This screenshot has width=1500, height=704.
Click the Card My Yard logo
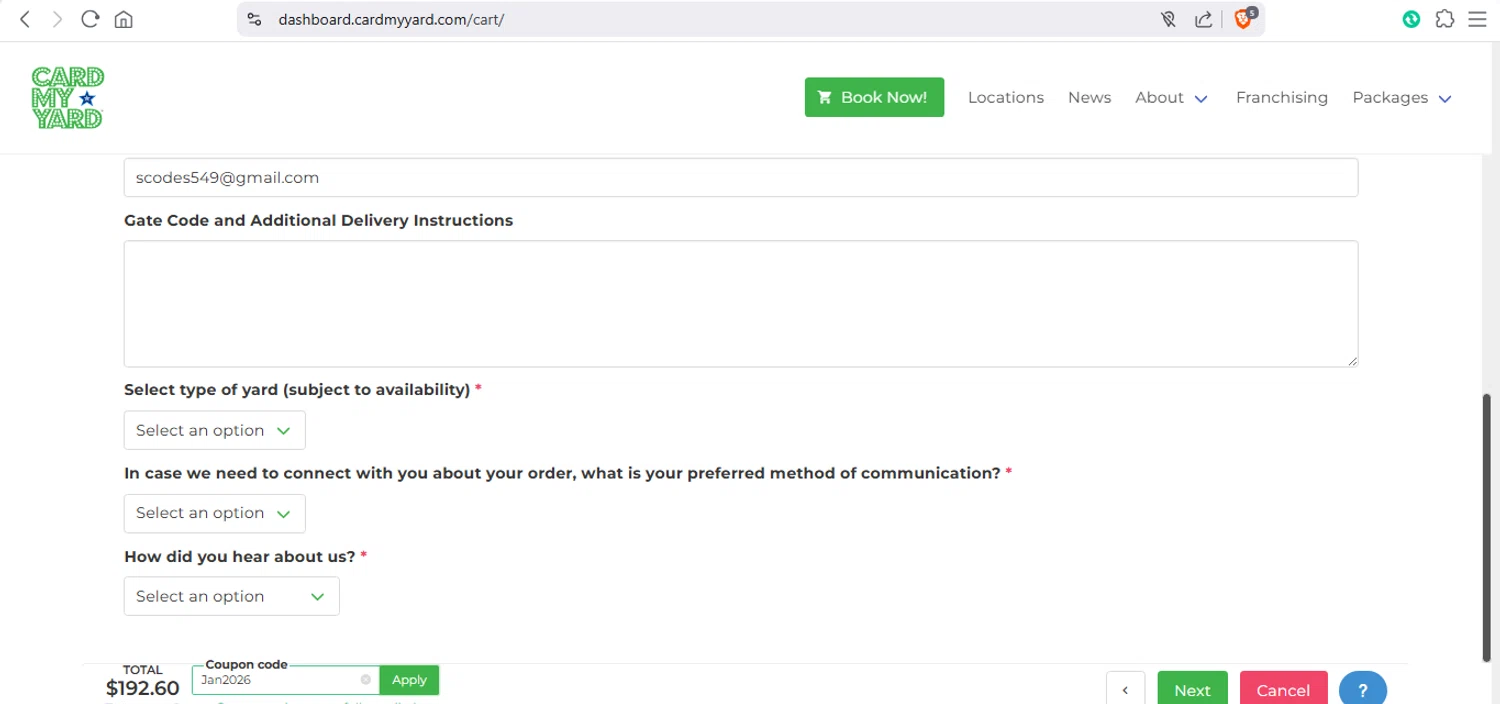[68, 97]
